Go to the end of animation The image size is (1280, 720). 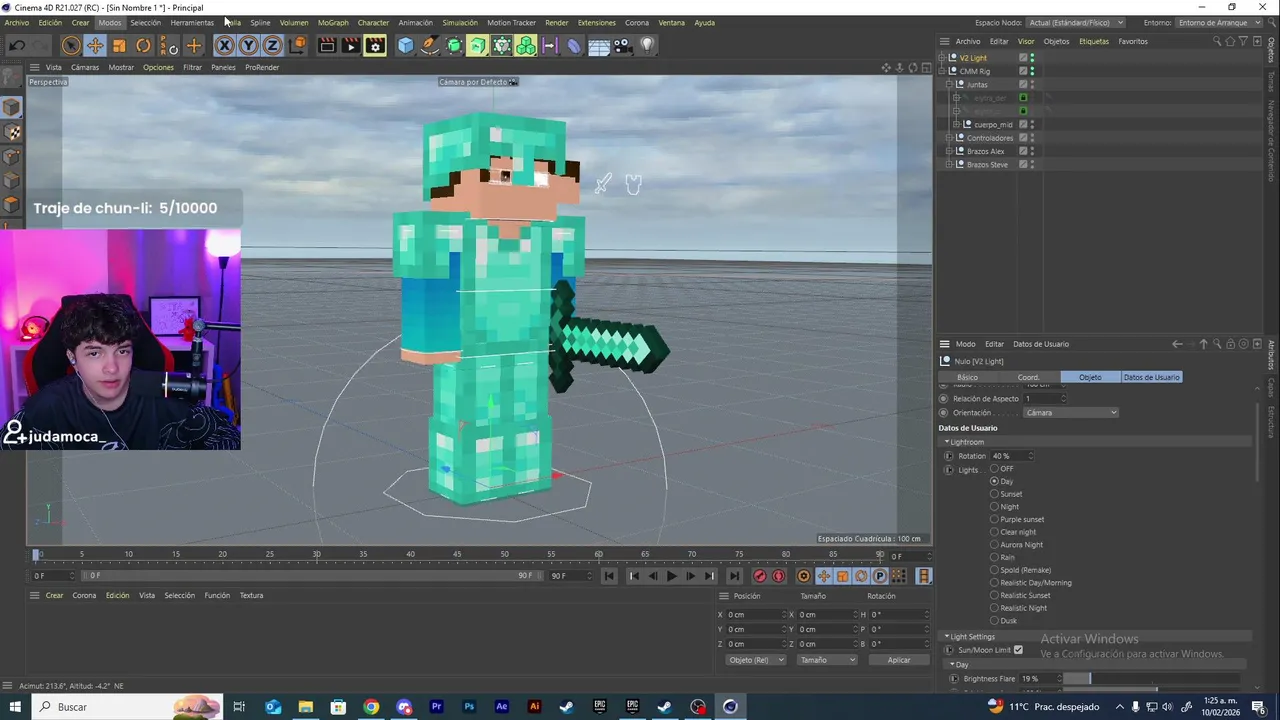(x=734, y=576)
